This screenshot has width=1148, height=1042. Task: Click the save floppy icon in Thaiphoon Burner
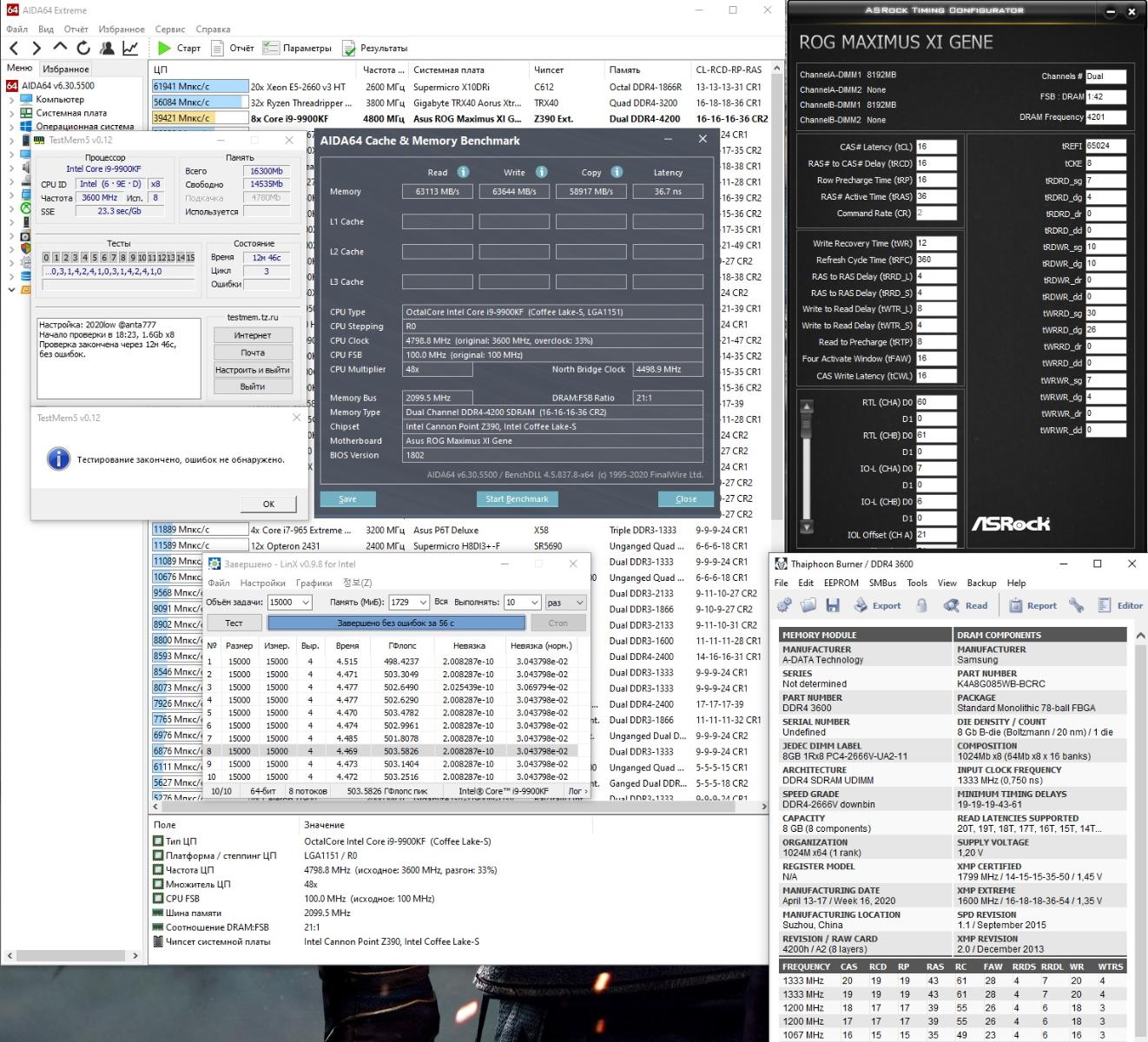click(x=833, y=605)
